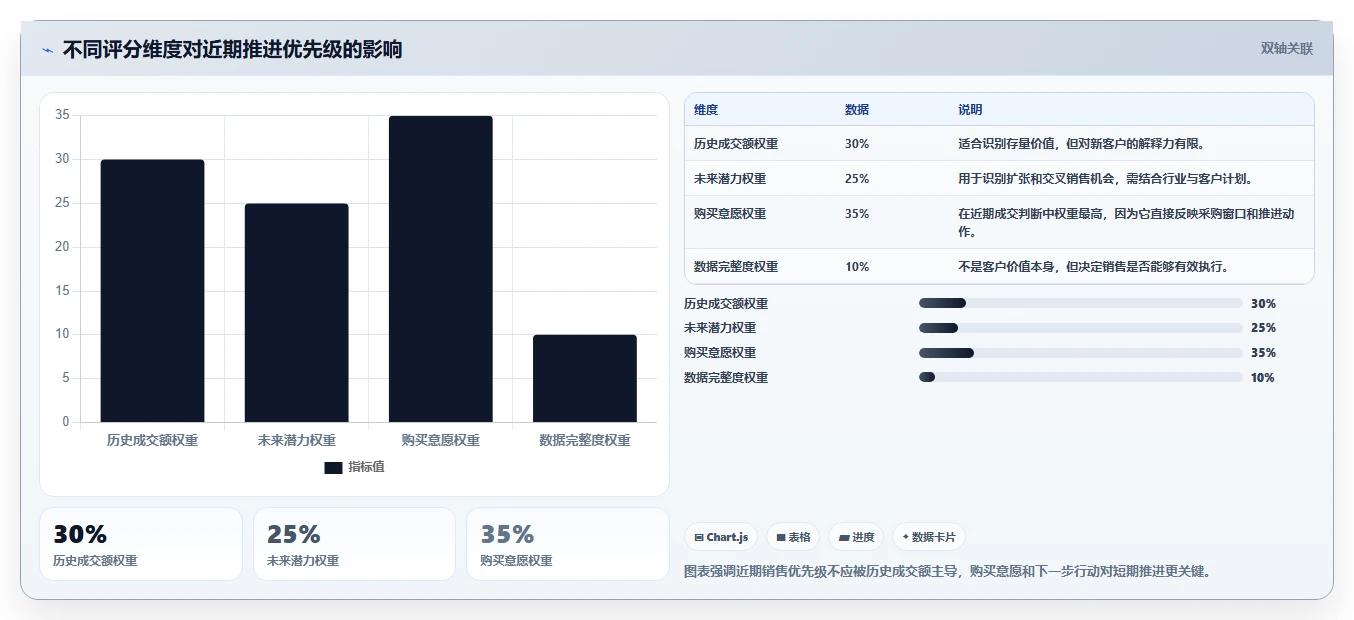Click the 数据完整度权重 x-axis label
The width and height of the screenshot is (1354, 620).
(584, 440)
